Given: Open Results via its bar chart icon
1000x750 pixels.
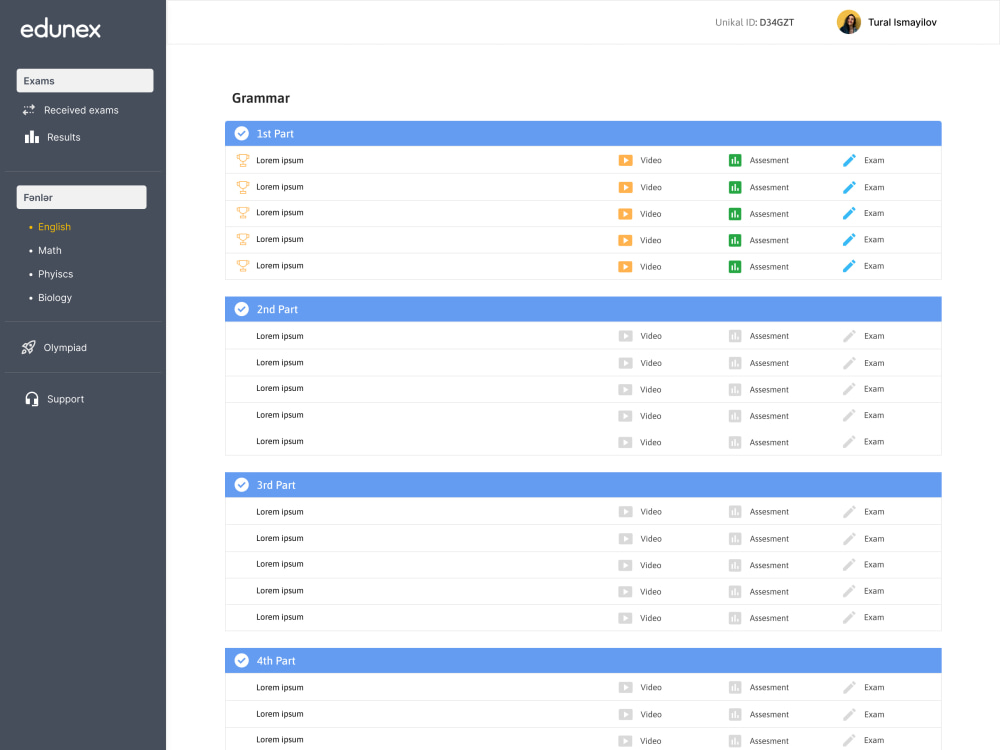Looking at the screenshot, I should [32, 137].
